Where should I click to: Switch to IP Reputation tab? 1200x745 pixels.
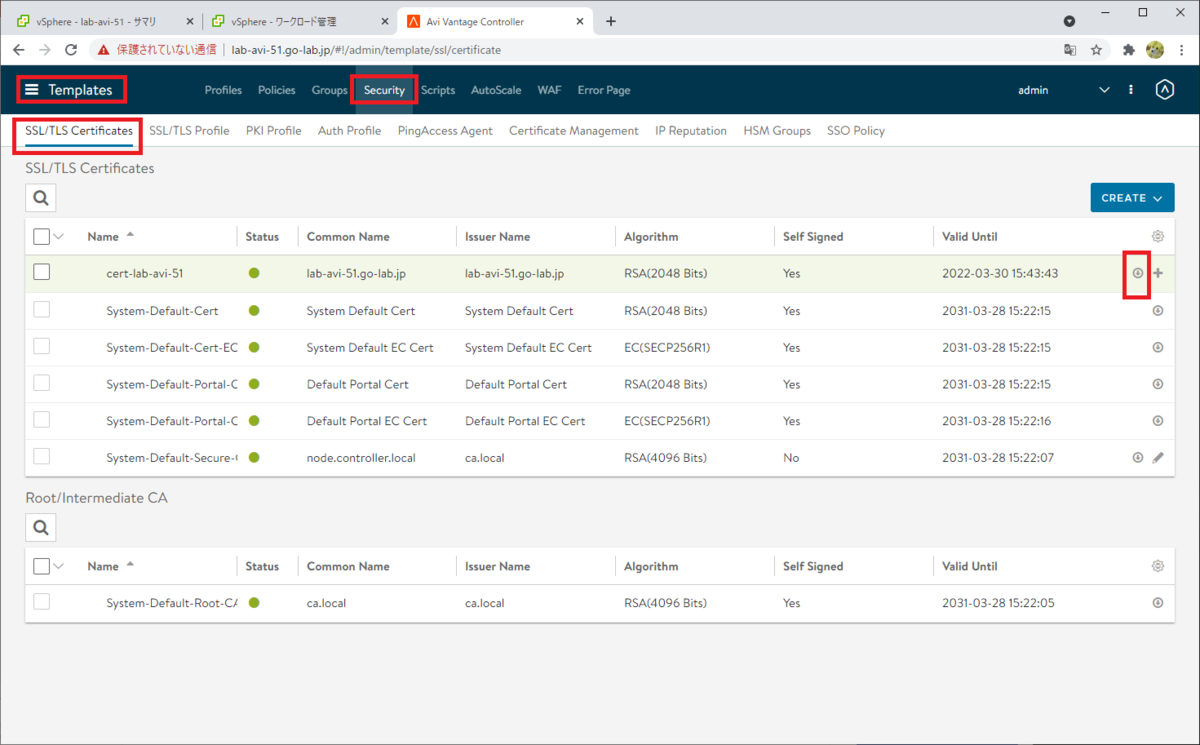pyautogui.click(x=691, y=131)
